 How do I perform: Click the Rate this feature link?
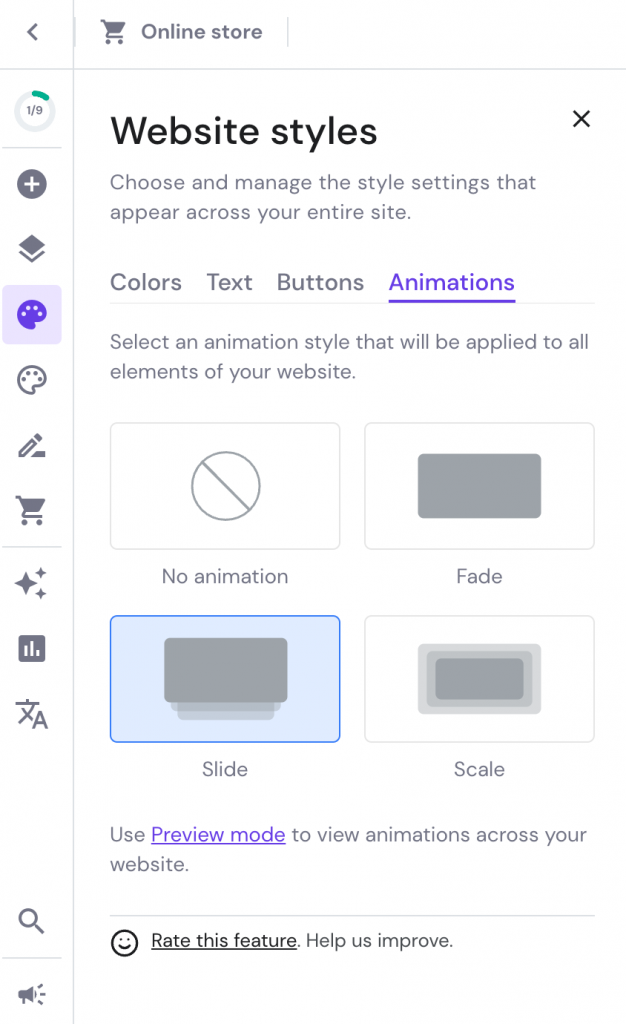pos(223,940)
